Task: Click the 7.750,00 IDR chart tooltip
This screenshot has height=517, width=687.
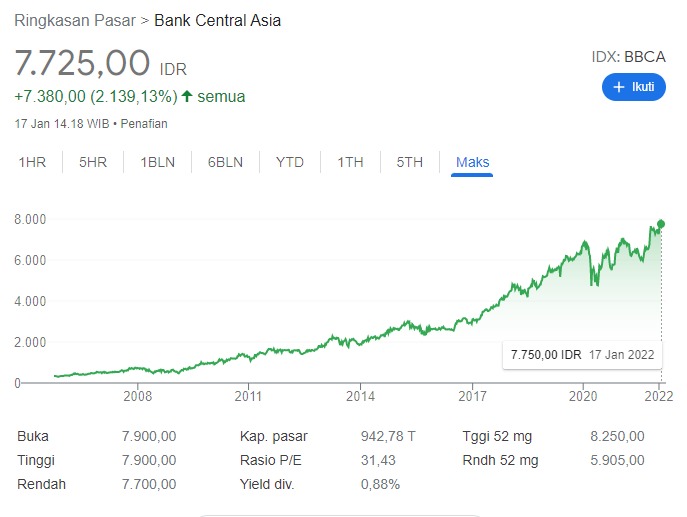Action: (x=581, y=355)
